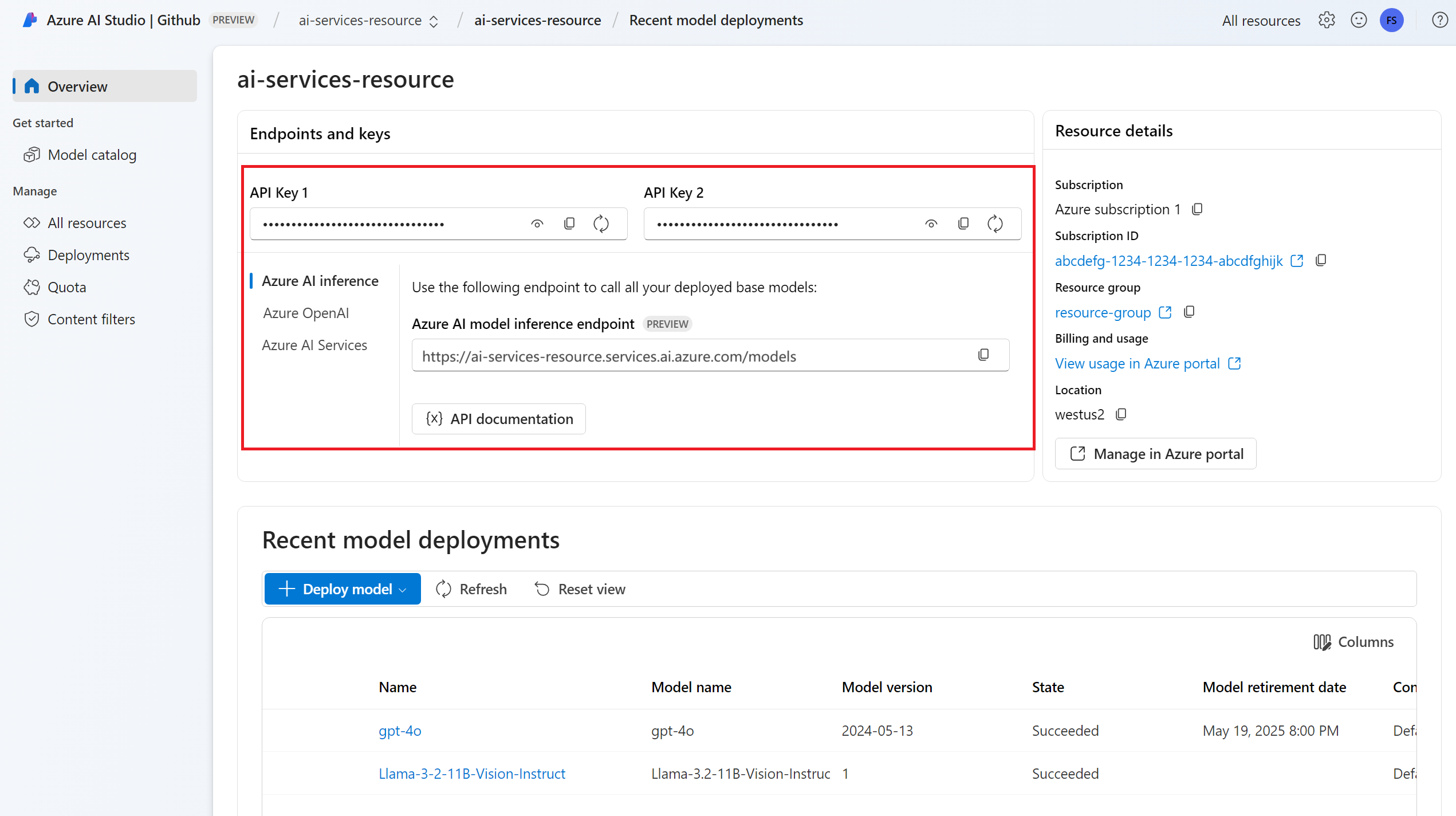
Task: Open settings gear in top bar
Action: tap(1327, 21)
